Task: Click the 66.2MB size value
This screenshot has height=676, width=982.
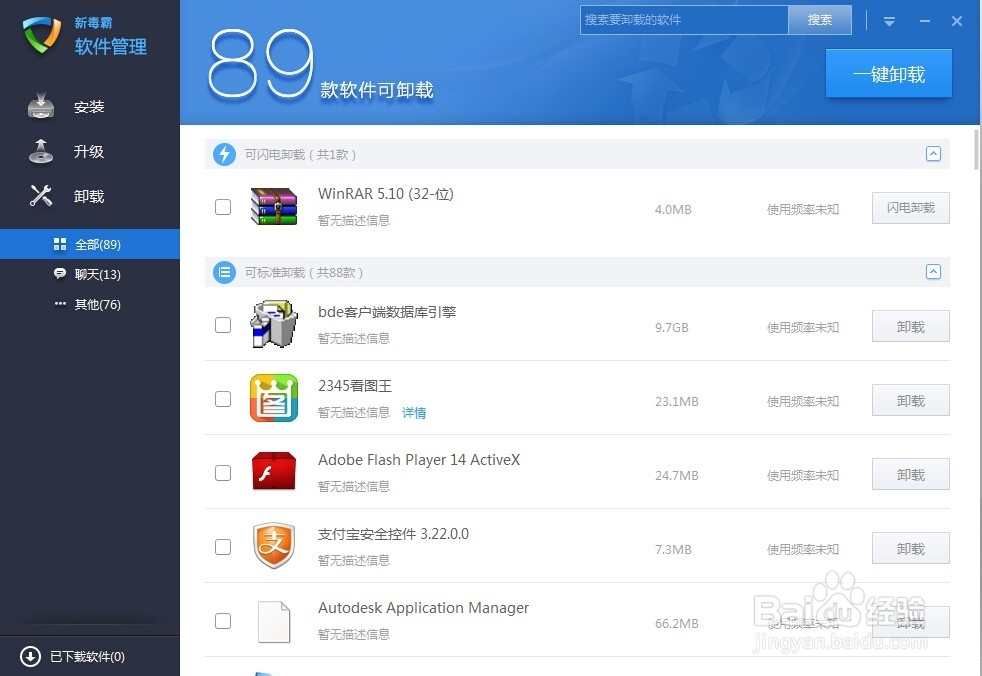Action: (676, 623)
